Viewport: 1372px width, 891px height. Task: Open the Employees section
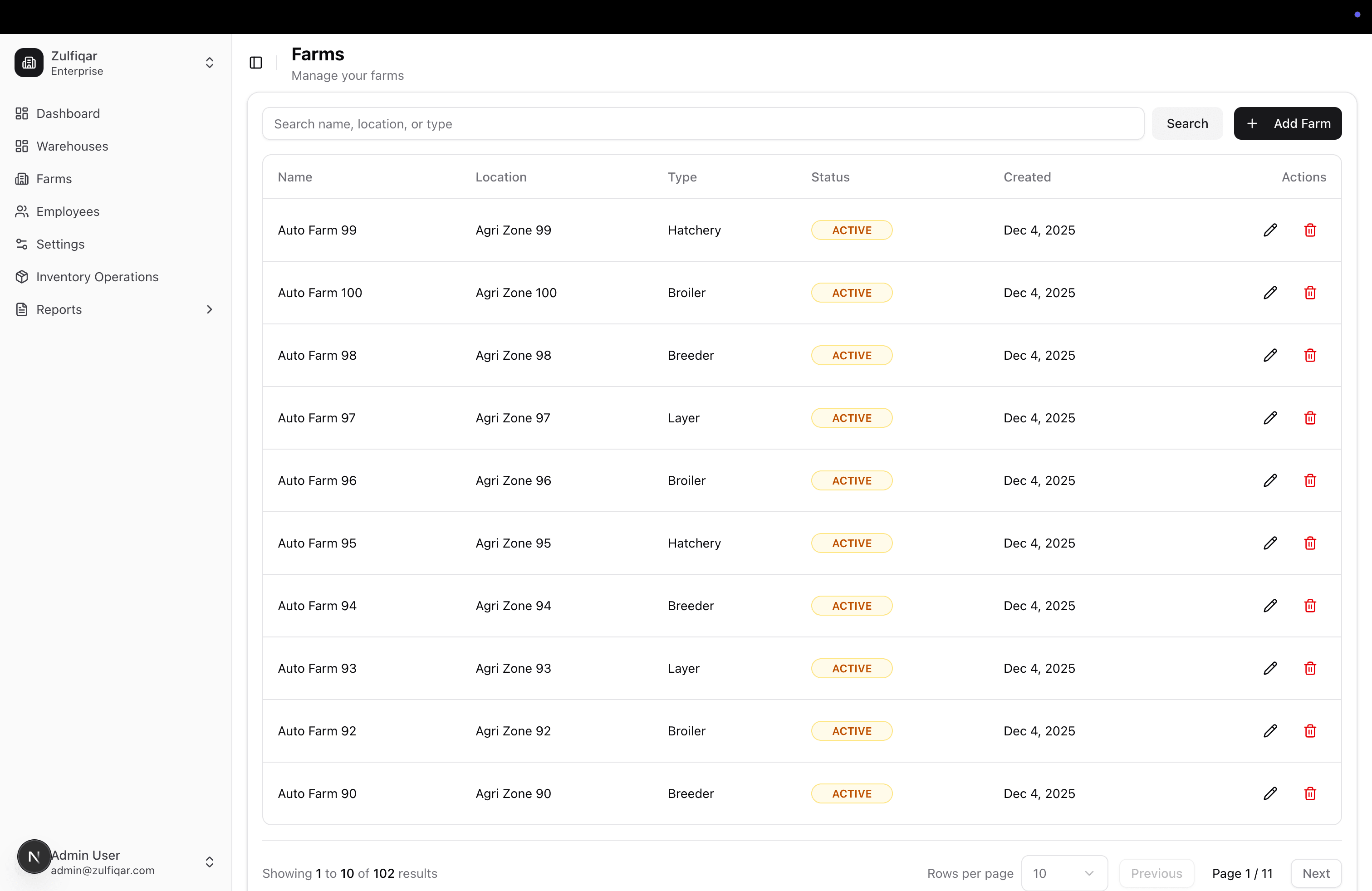click(67, 211)
